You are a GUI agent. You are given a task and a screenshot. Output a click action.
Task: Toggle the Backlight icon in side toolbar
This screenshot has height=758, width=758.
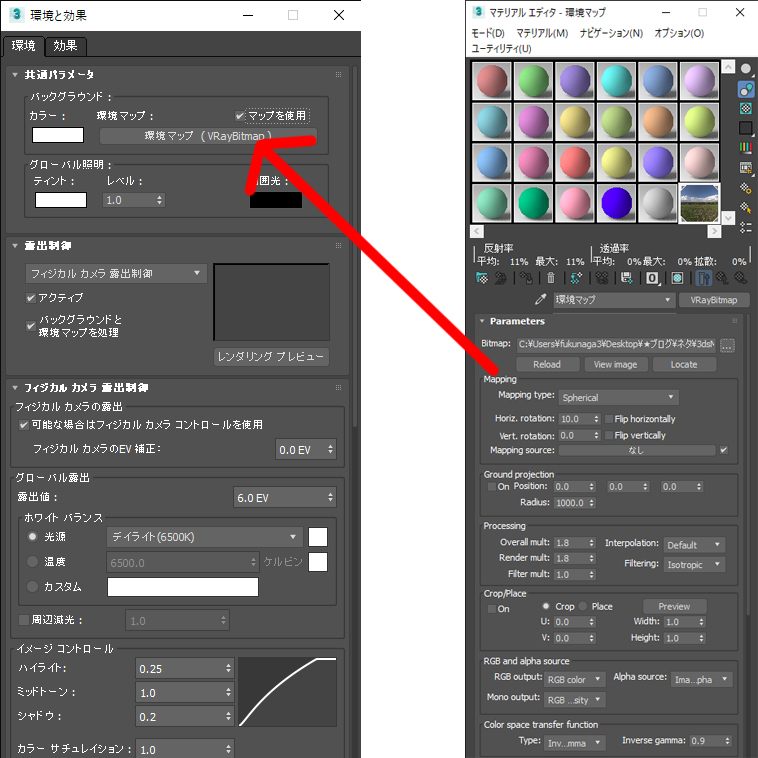click(x=746, y=89)
